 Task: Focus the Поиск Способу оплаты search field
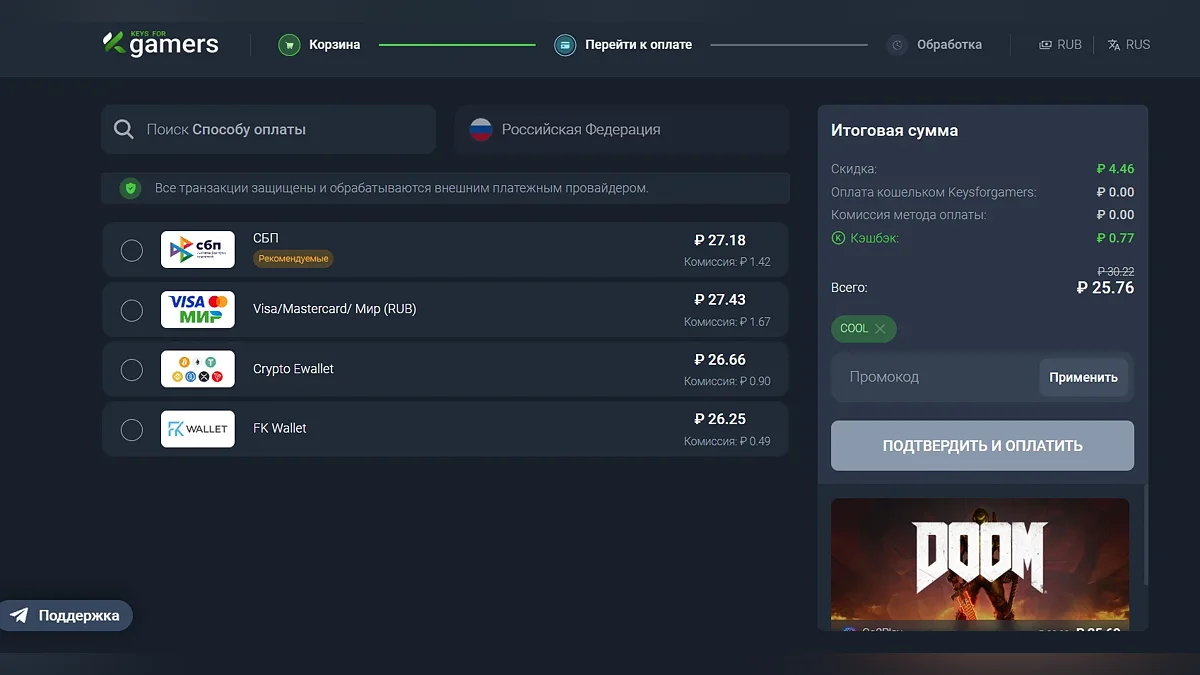pyautogui.click(x=269, y=130)
